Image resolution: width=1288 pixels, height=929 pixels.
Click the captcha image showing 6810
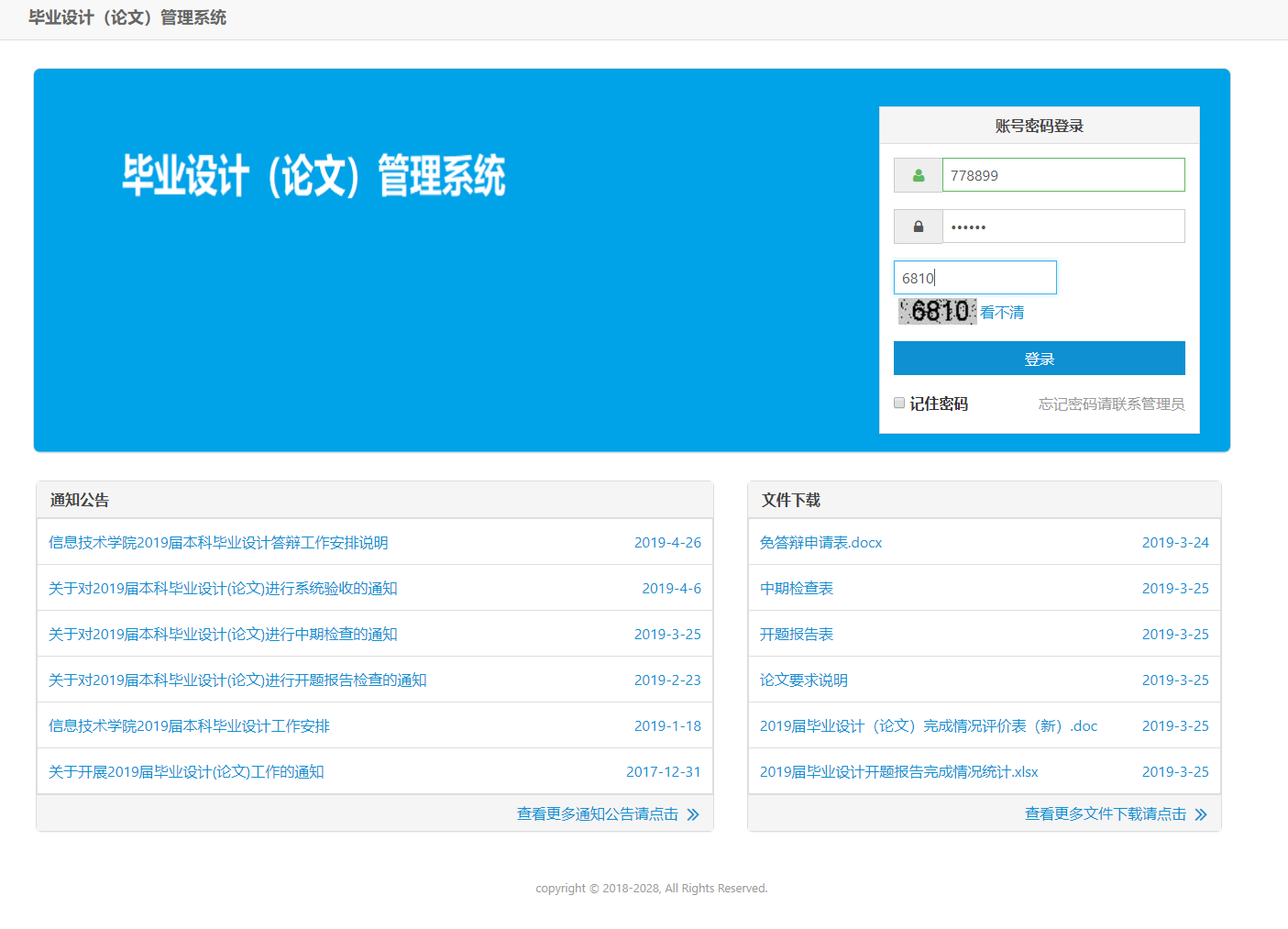tap(937, 311)
